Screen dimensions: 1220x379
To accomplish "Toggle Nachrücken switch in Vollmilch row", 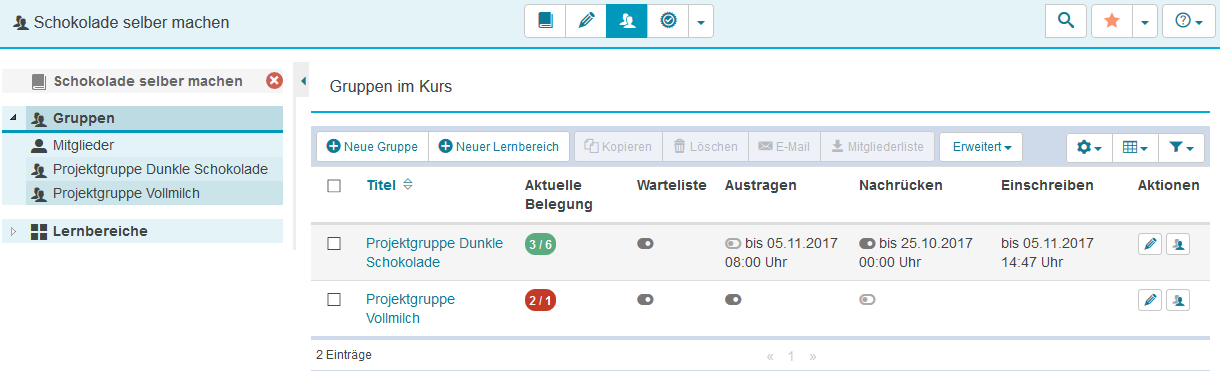I will point(867,299).
